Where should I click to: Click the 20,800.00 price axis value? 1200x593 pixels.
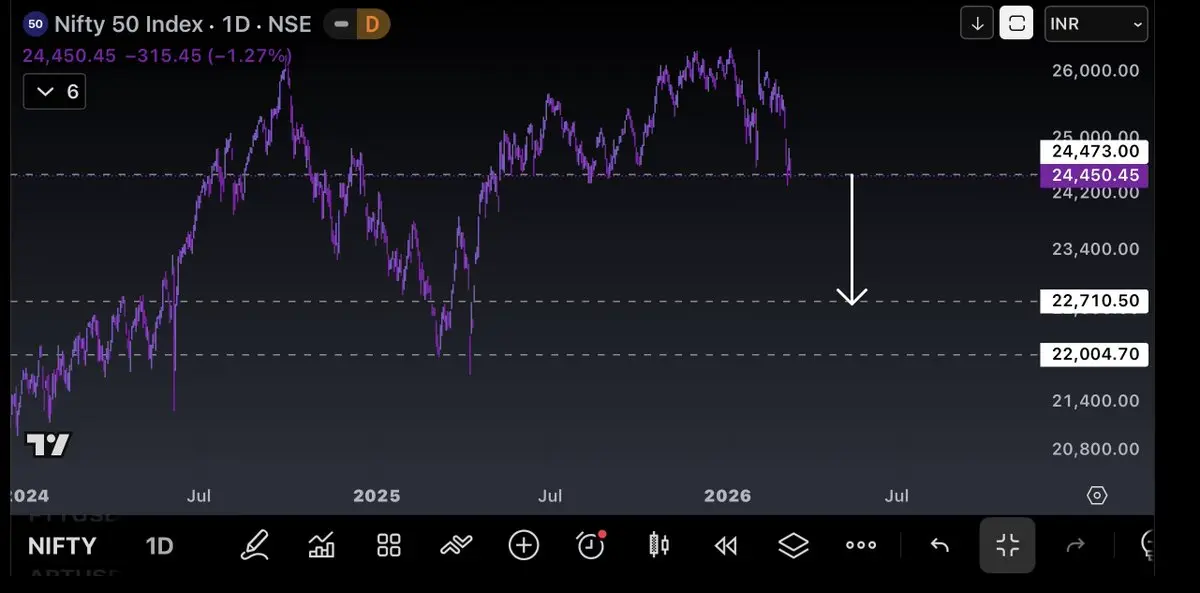tap(1094, 449)
